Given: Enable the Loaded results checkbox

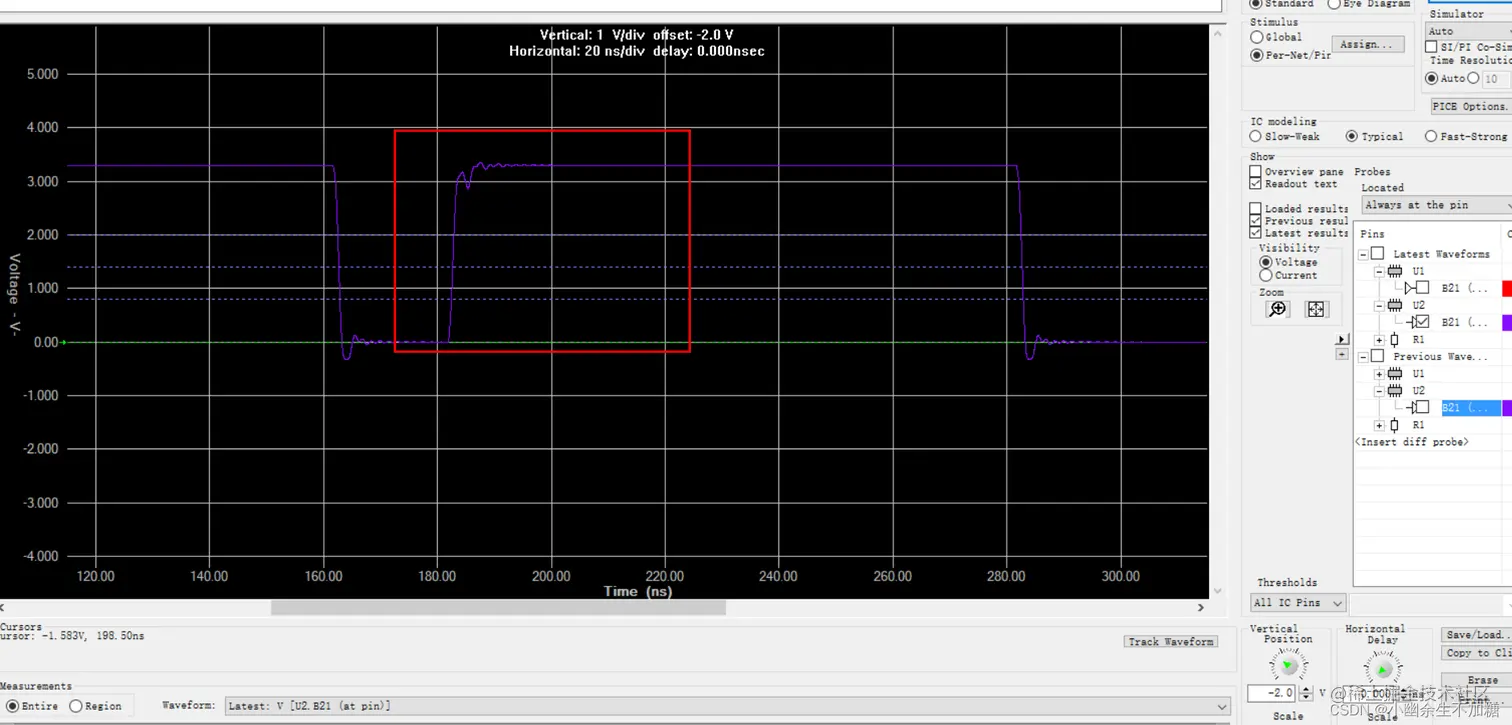Looking at the screenshot, I should click(1255, 209).
